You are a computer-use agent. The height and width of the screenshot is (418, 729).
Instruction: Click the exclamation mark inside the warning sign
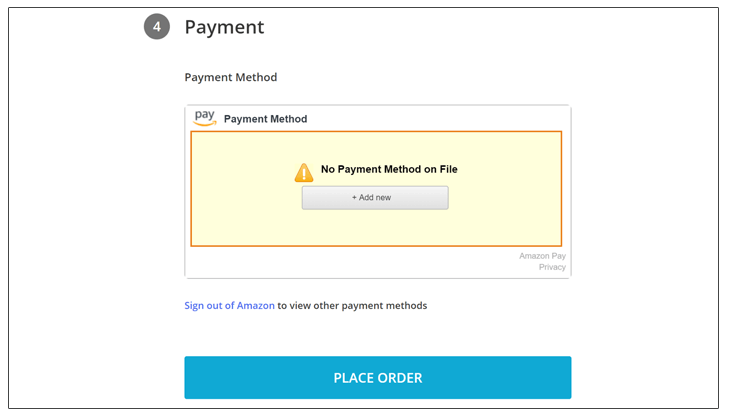pos(304,174)
